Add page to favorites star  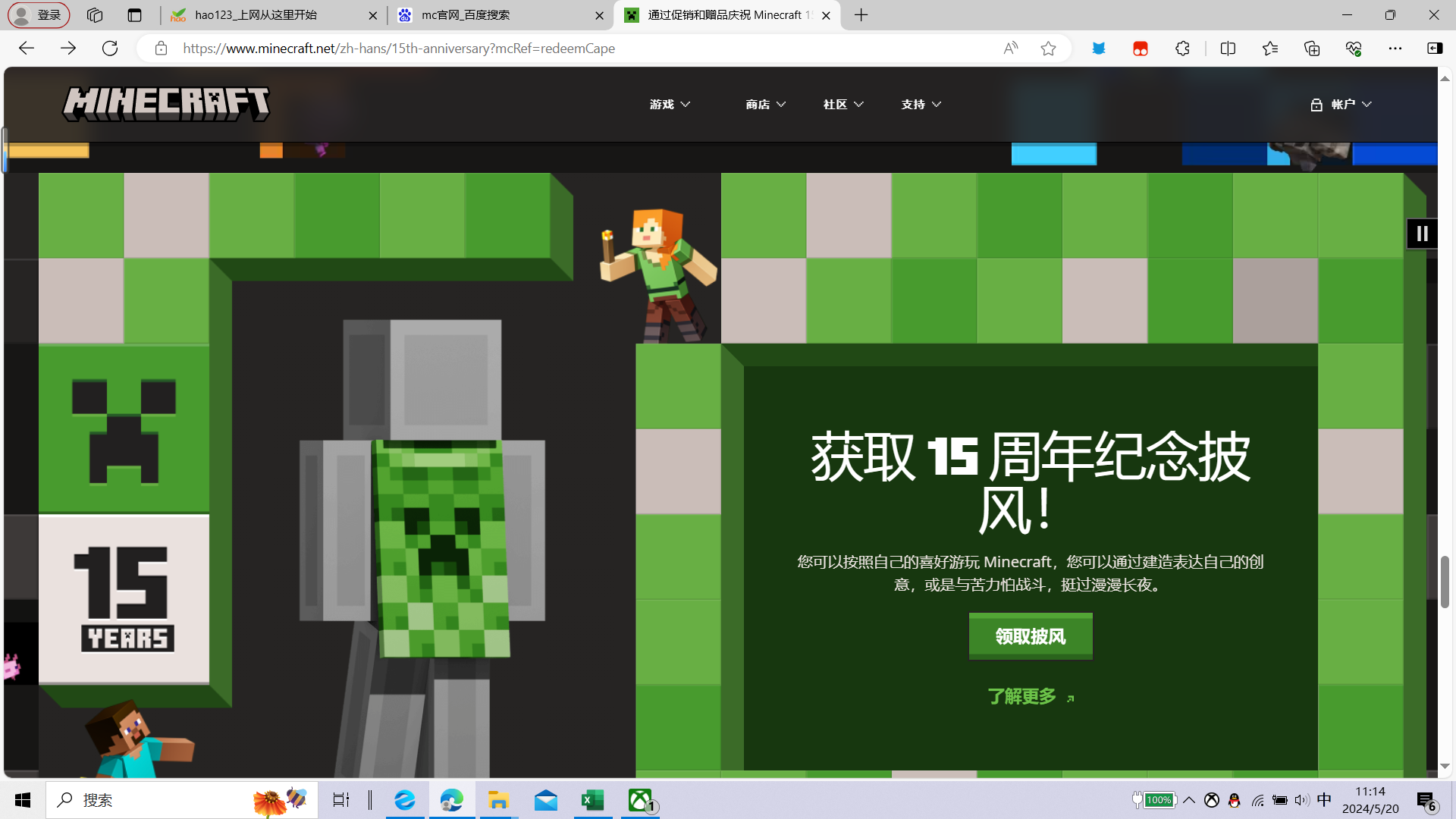pyautogui.click(x=1048, y=49)
